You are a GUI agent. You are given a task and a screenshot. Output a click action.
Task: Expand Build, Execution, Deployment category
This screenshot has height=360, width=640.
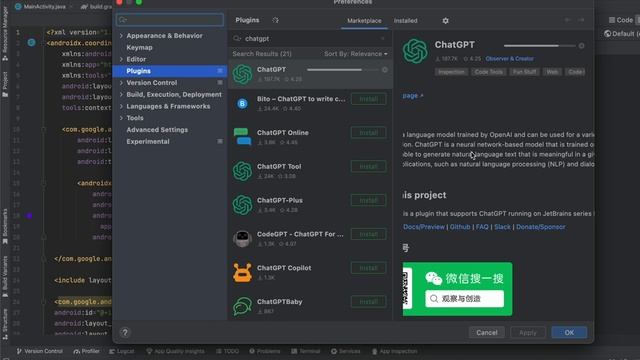click(121, 94)
